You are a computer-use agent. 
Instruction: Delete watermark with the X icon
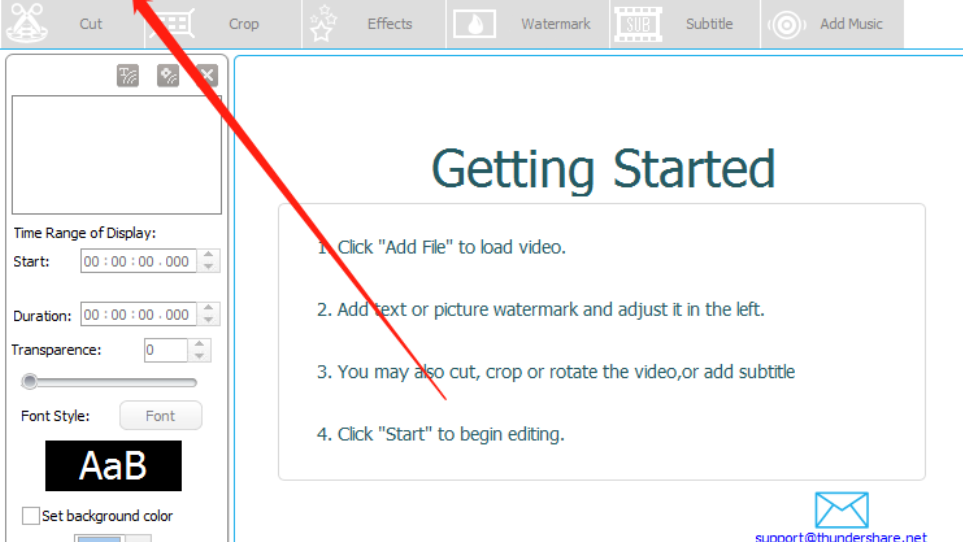[206, 76]
